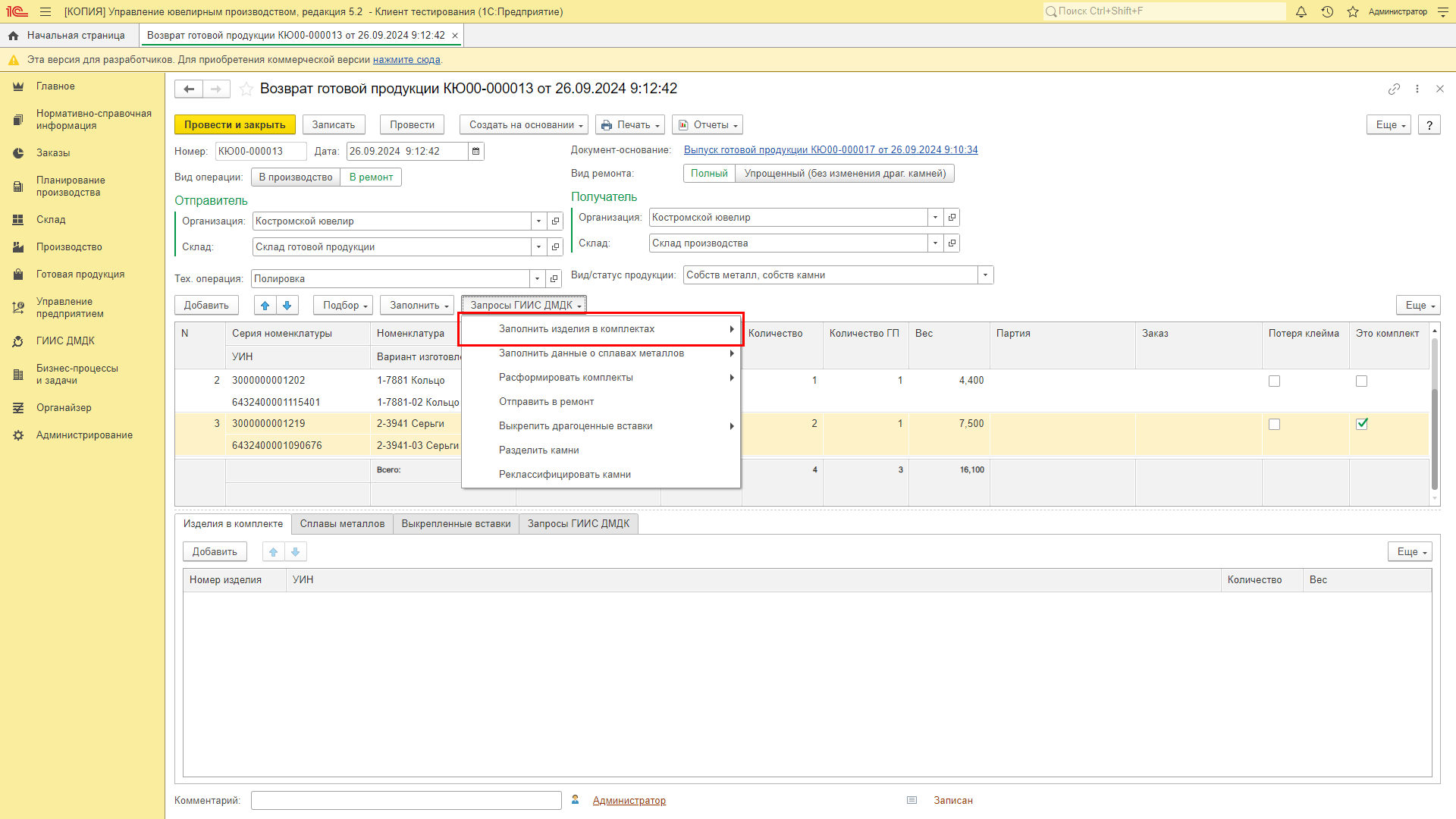Select В ремонт operation type
Screen dimensions: 1456x819
coord(371,177)
